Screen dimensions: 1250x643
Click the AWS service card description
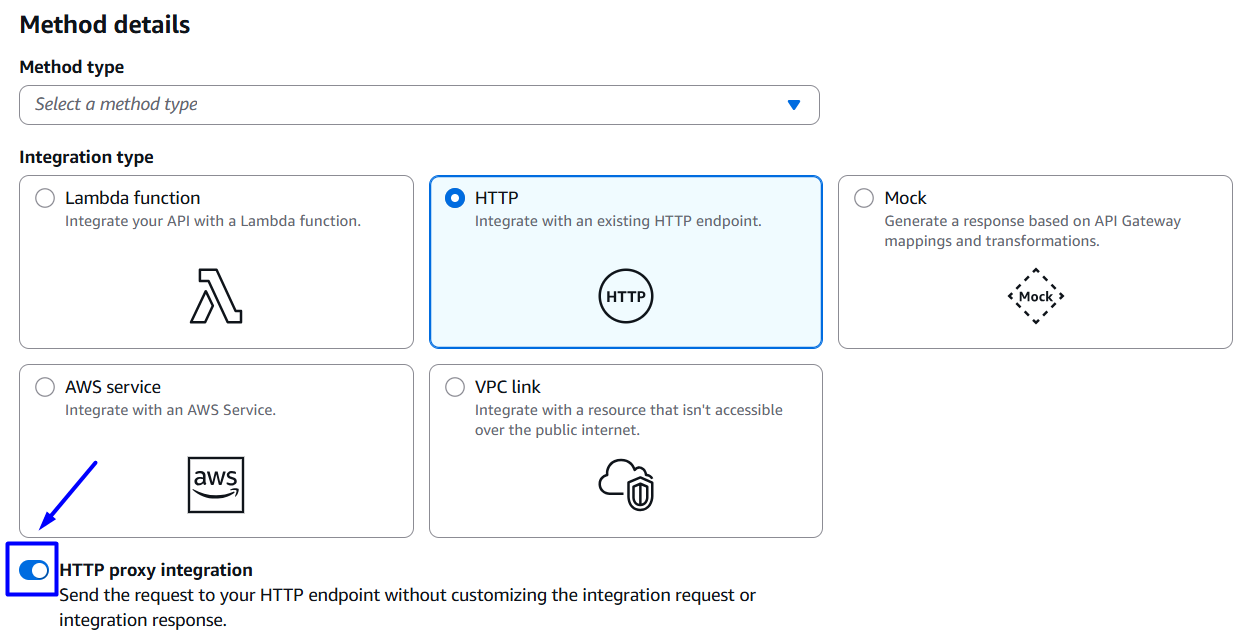click(x=170, y=410)
